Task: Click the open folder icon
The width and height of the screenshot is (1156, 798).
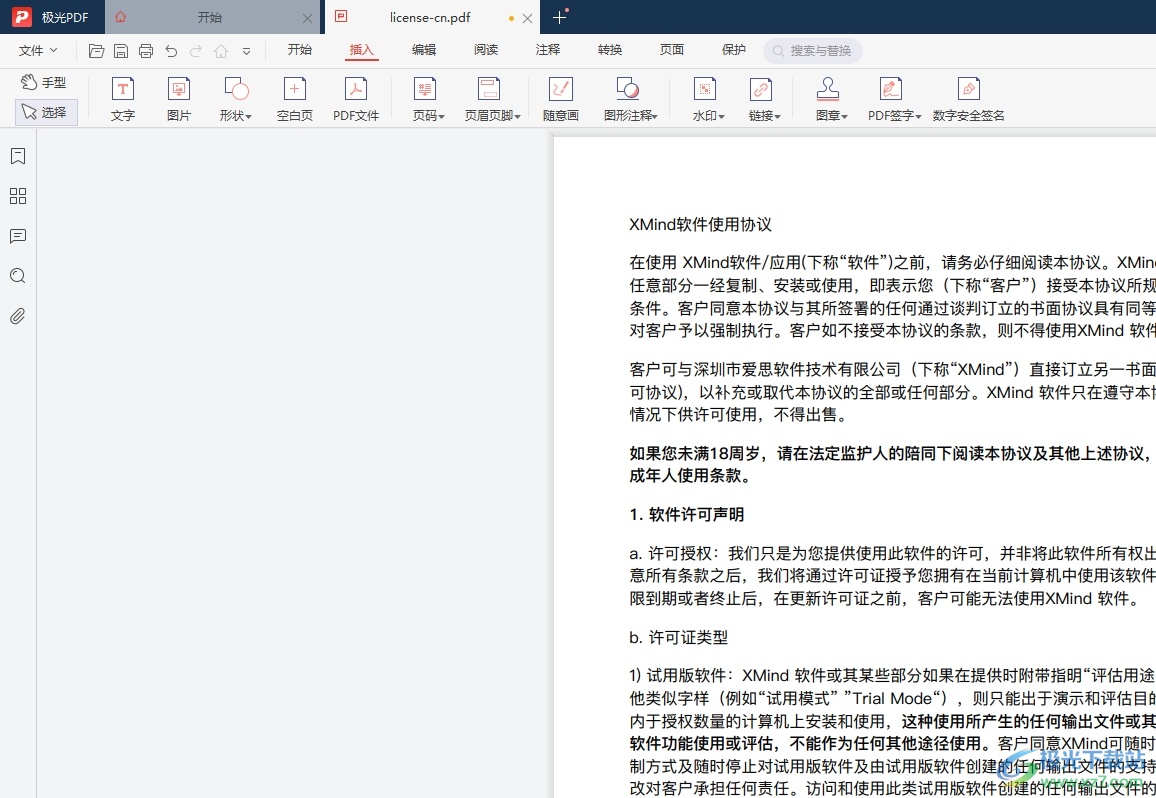Action: tap(96, 51)
